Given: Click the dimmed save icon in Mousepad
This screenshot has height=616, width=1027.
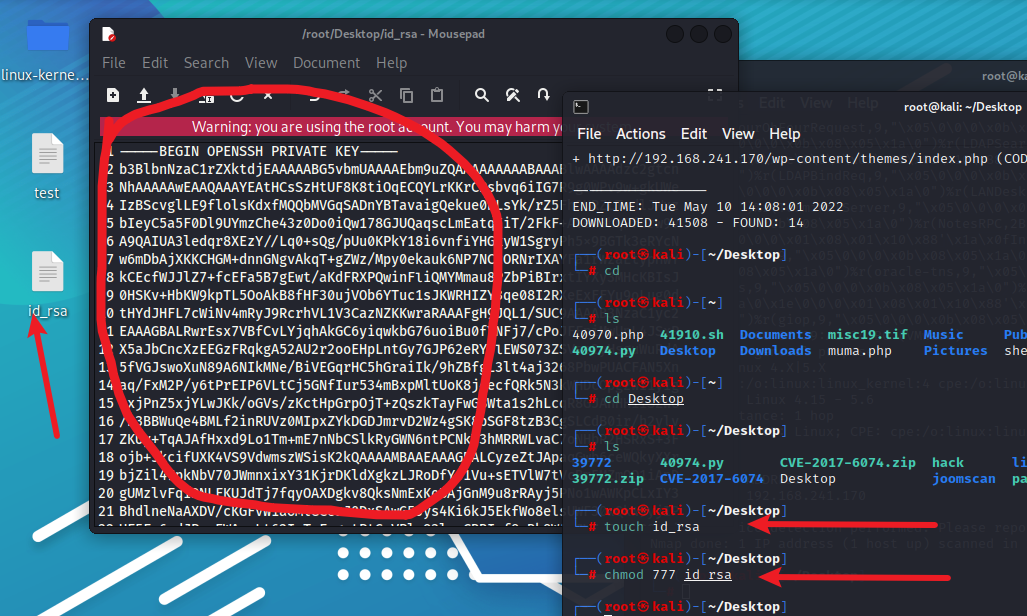Looking at the screenshot, I should pos(175,95).
